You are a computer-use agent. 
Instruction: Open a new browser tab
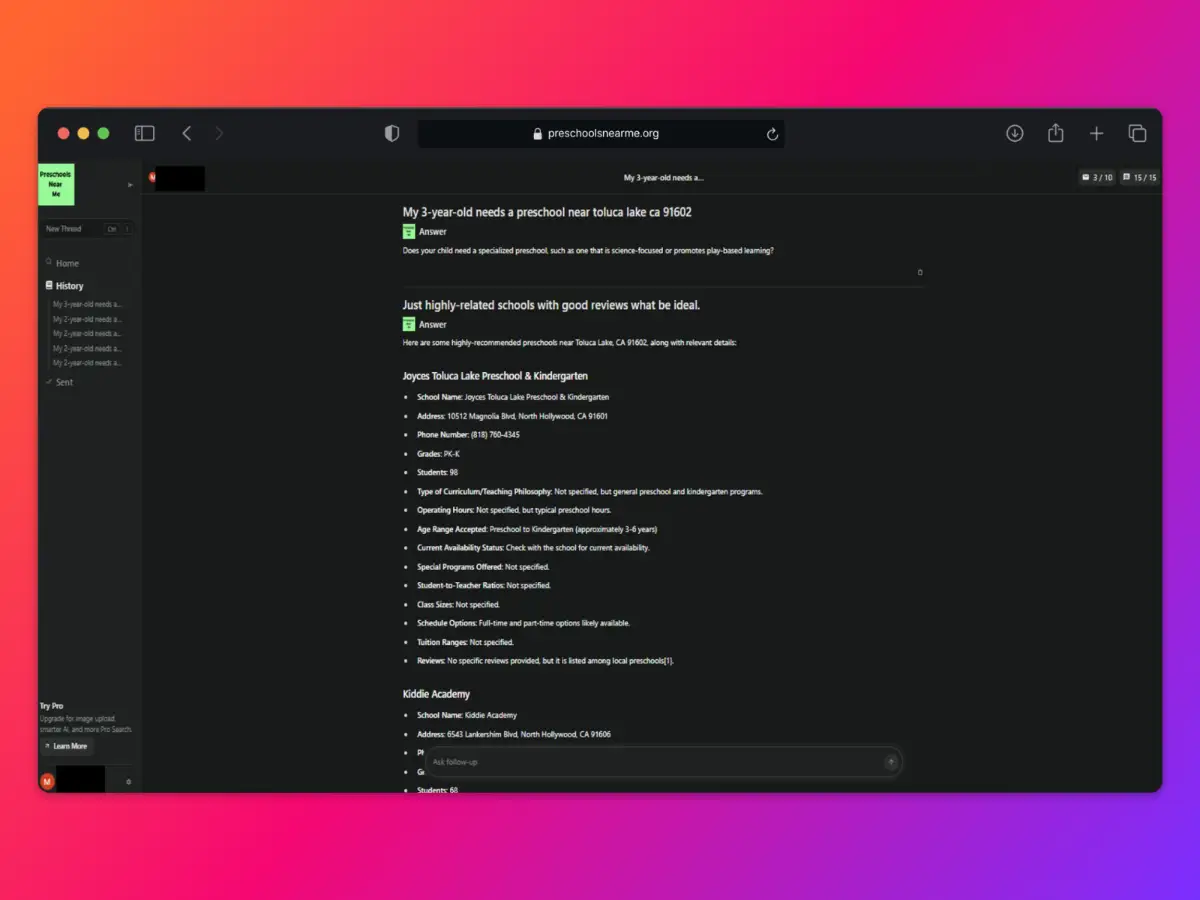click(1096, 133)
